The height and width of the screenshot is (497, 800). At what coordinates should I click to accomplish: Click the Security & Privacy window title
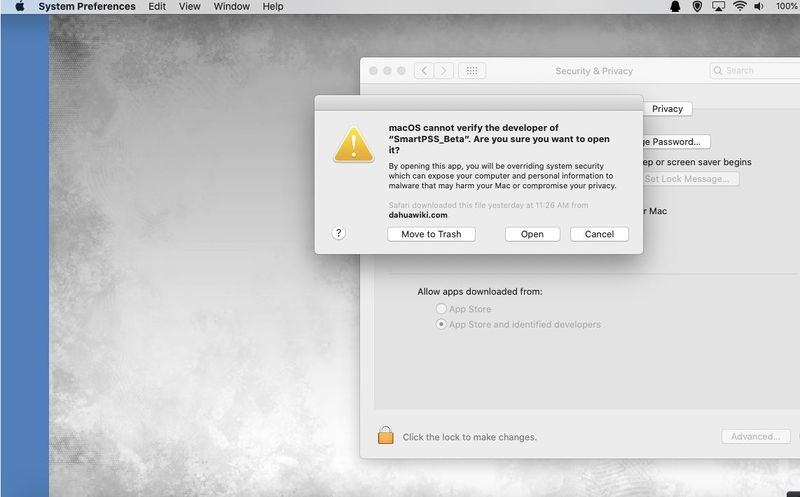(594, 71)
